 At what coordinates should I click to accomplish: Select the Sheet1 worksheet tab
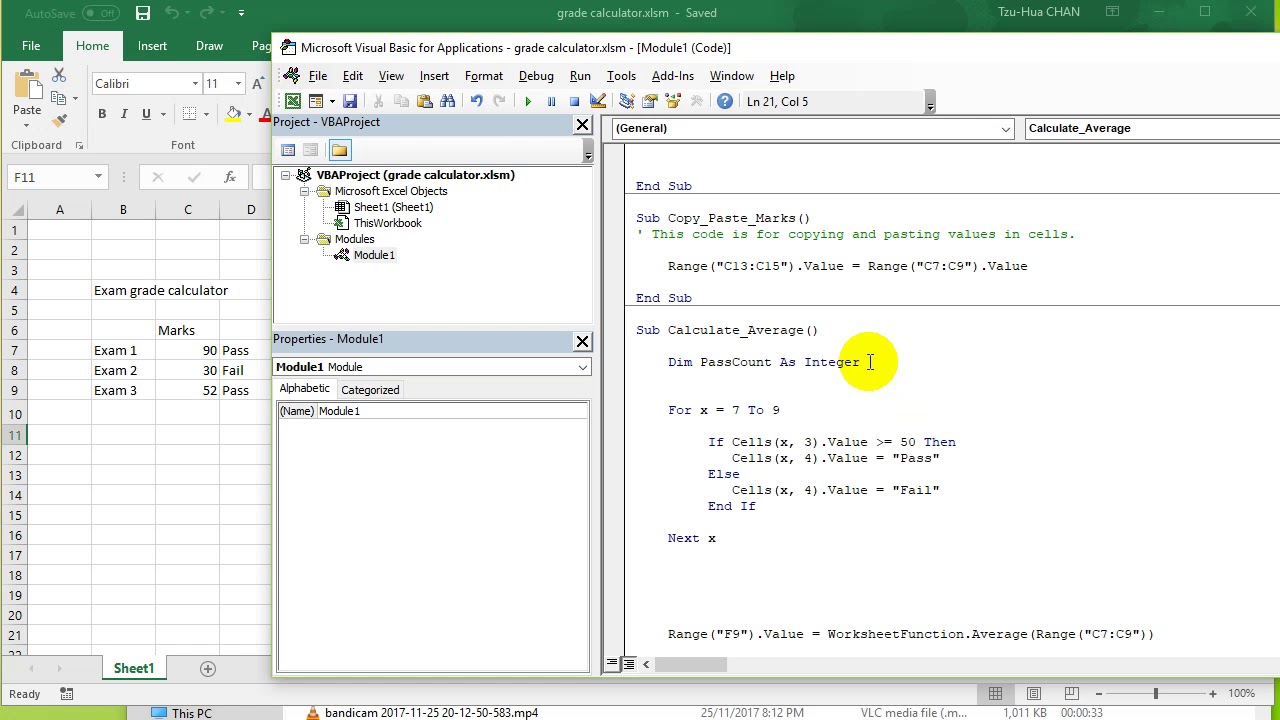click(133, 668)
